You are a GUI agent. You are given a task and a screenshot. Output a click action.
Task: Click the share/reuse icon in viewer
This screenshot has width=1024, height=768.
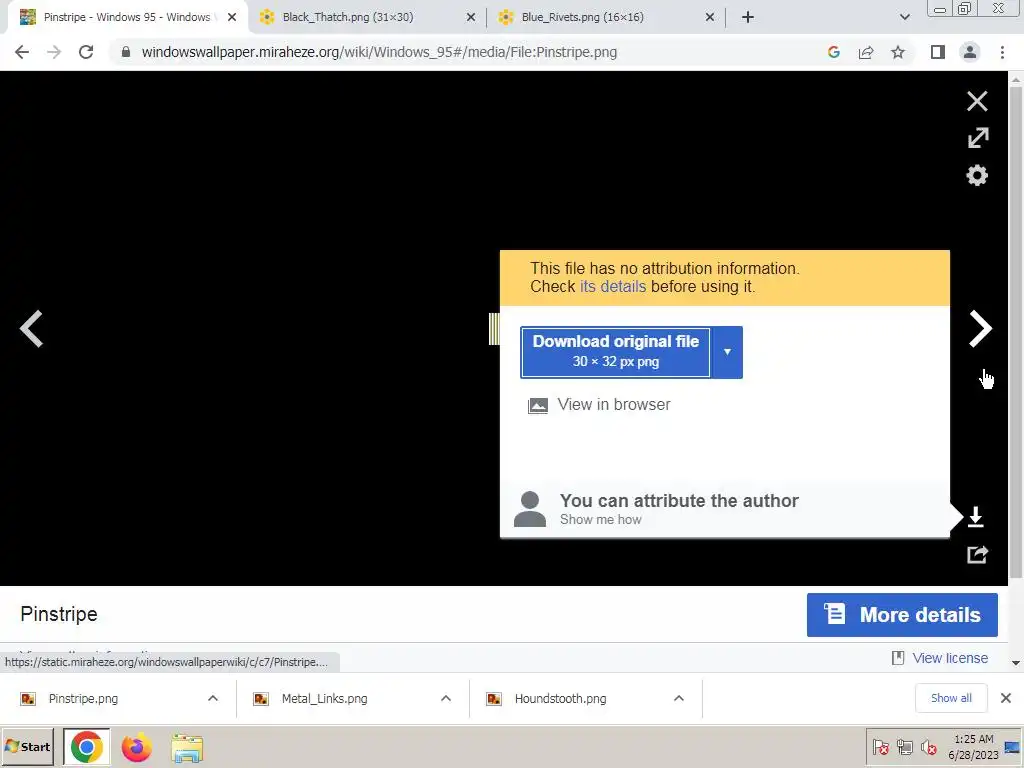[x=977, y=554]
